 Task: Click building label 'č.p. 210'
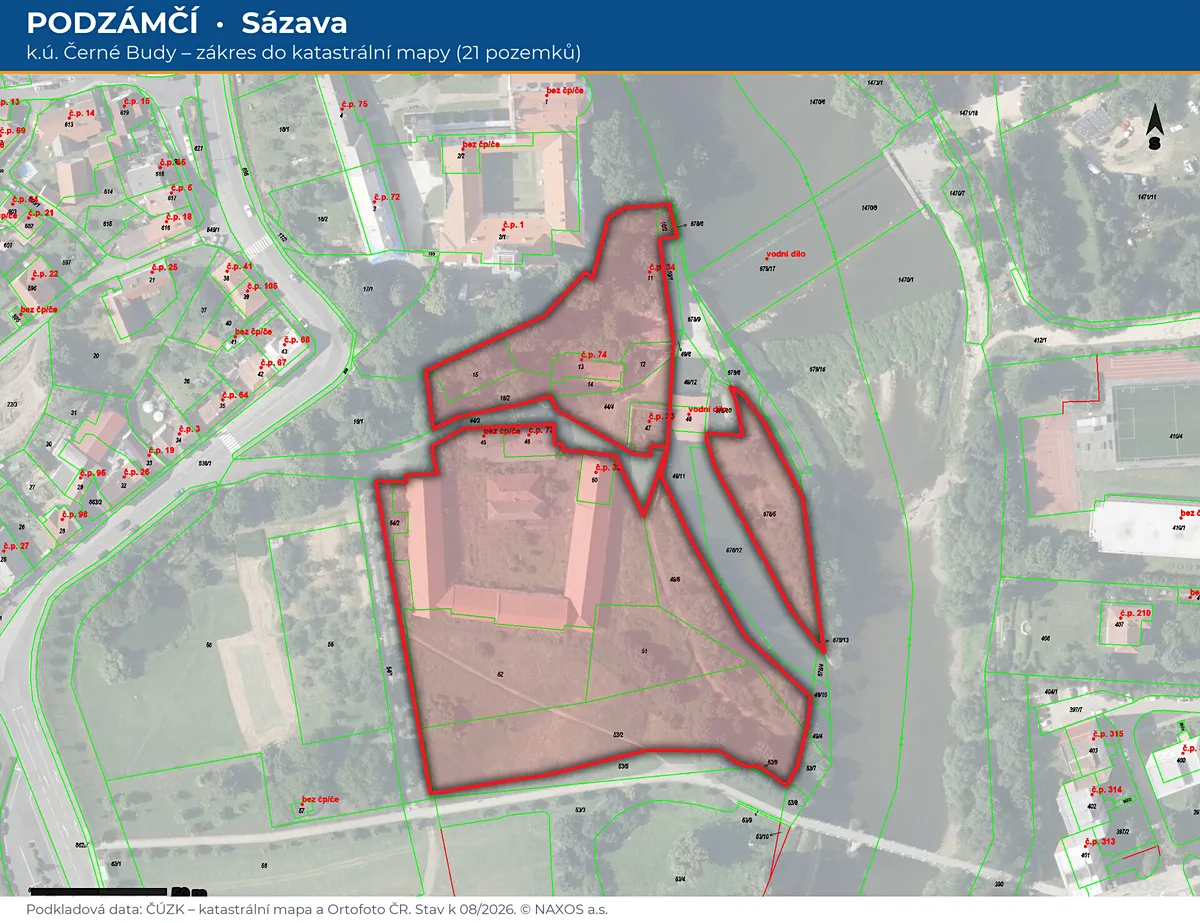click(1136, 613)
